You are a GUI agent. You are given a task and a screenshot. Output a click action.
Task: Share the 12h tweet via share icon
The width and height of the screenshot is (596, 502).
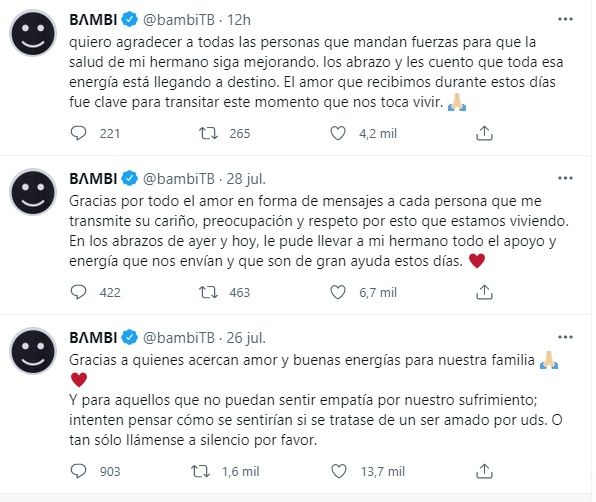(484, 133)
